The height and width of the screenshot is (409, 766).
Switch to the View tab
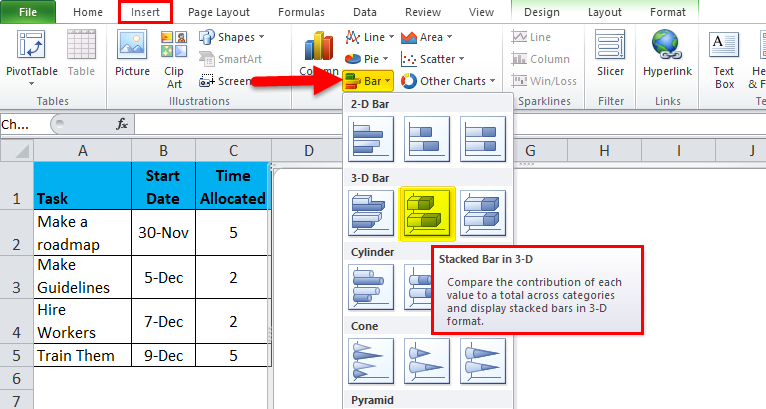click(x=482, y=12)
